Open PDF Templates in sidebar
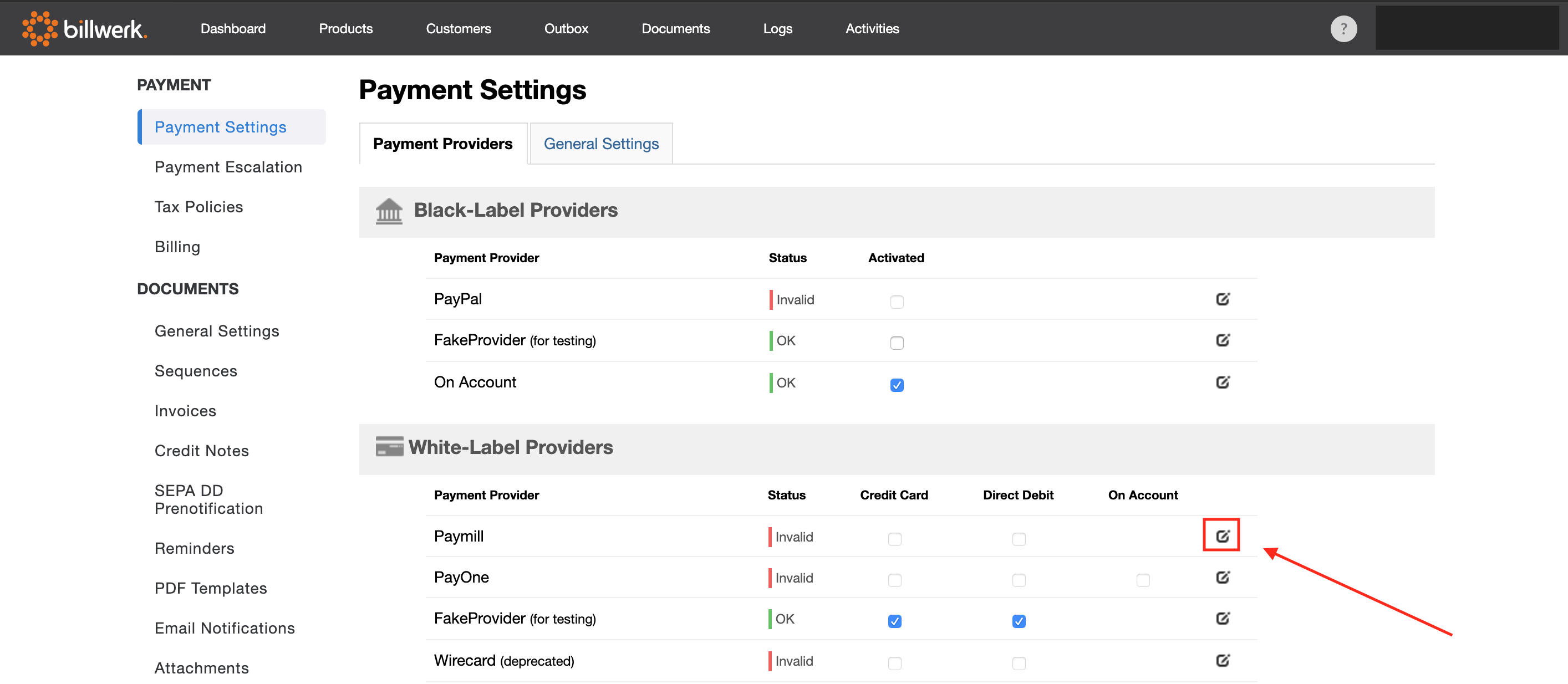The height and width of the screenshot is (684, 1568). tap(211, 588)
